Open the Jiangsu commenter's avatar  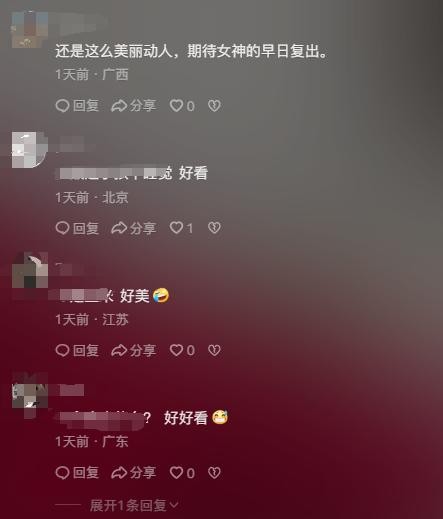(30, 270)
